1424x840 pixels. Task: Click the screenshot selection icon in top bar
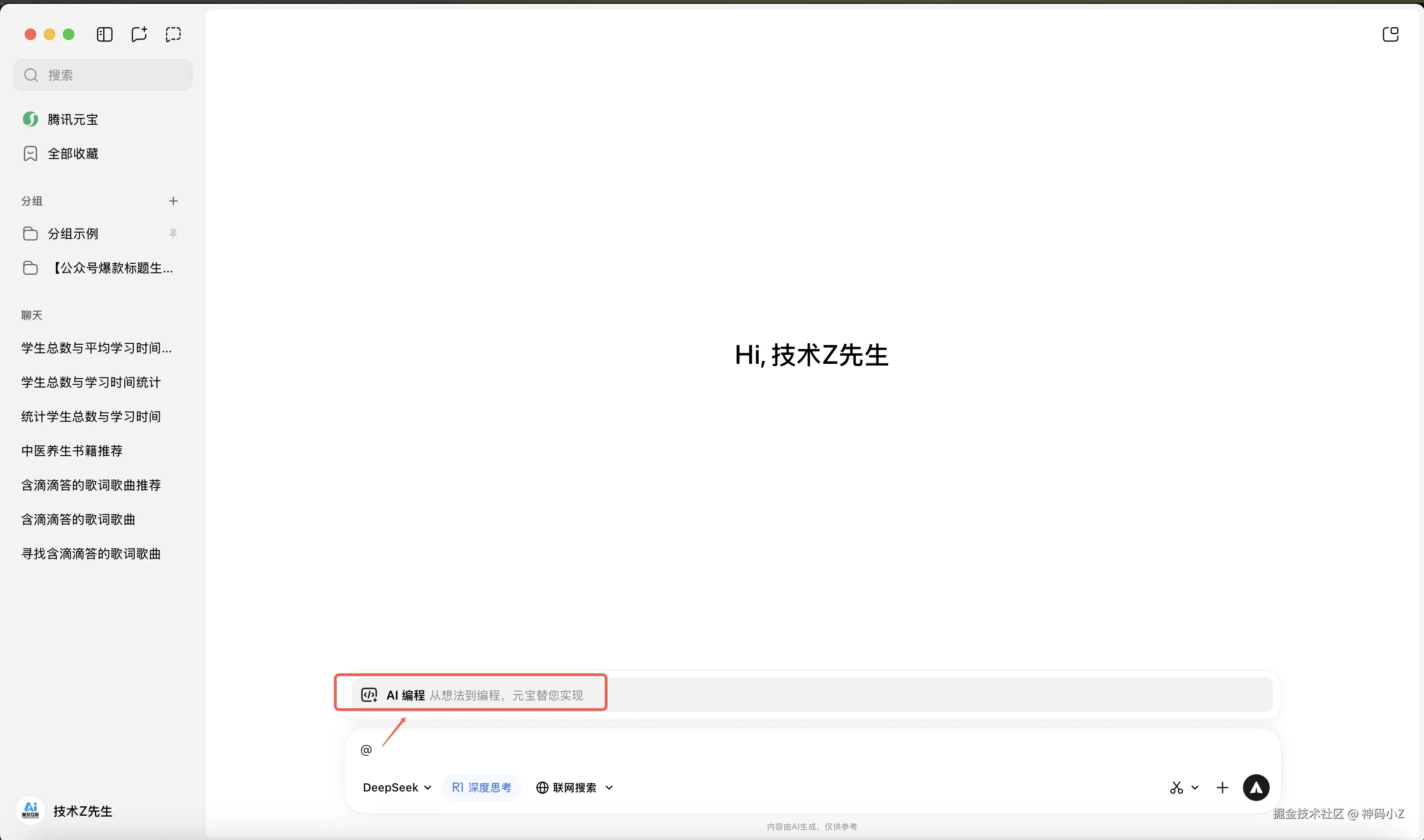[x=173, y=35]
